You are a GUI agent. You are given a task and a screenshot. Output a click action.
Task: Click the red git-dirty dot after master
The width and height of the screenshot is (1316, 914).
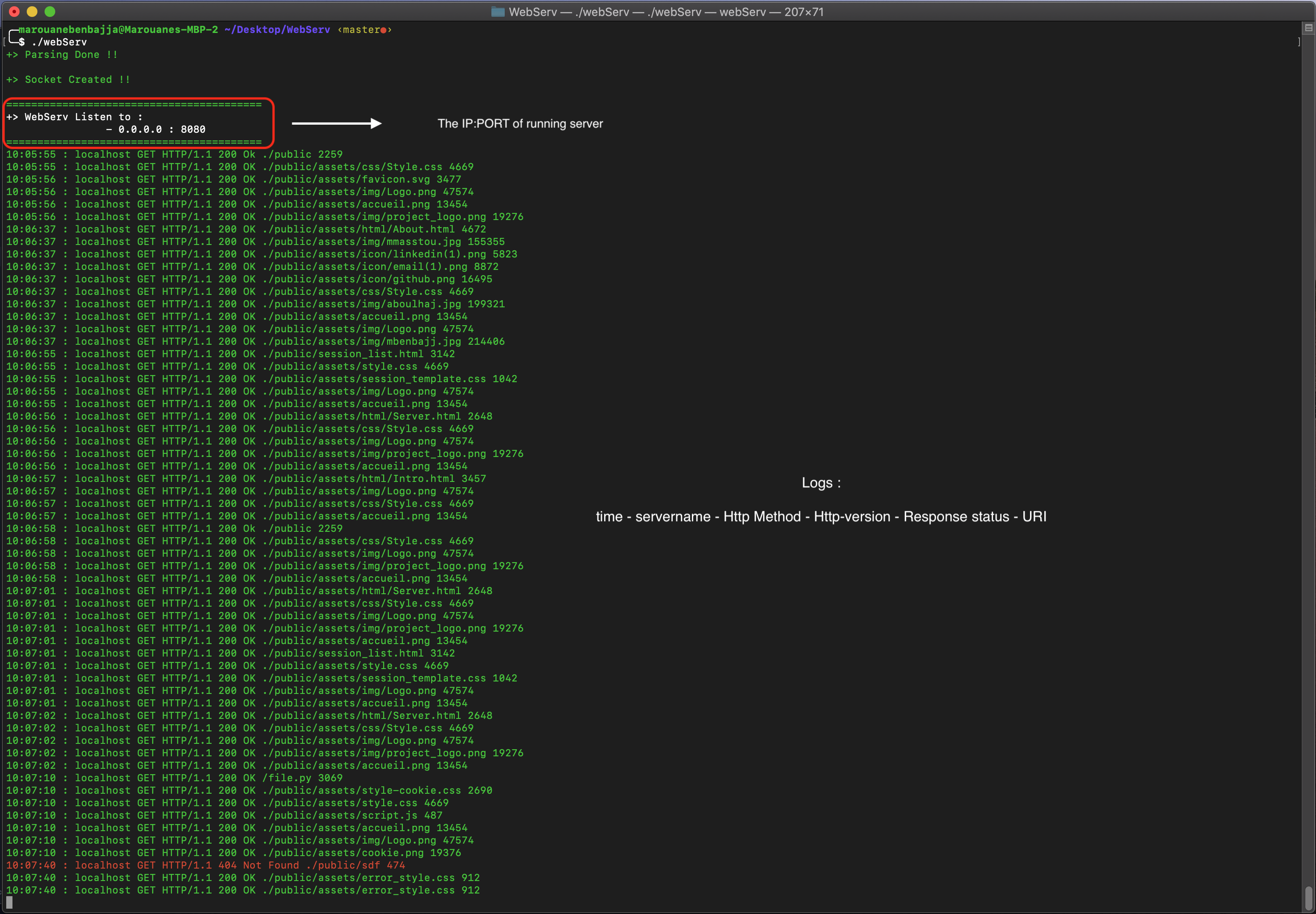click(x=383, y=30)
